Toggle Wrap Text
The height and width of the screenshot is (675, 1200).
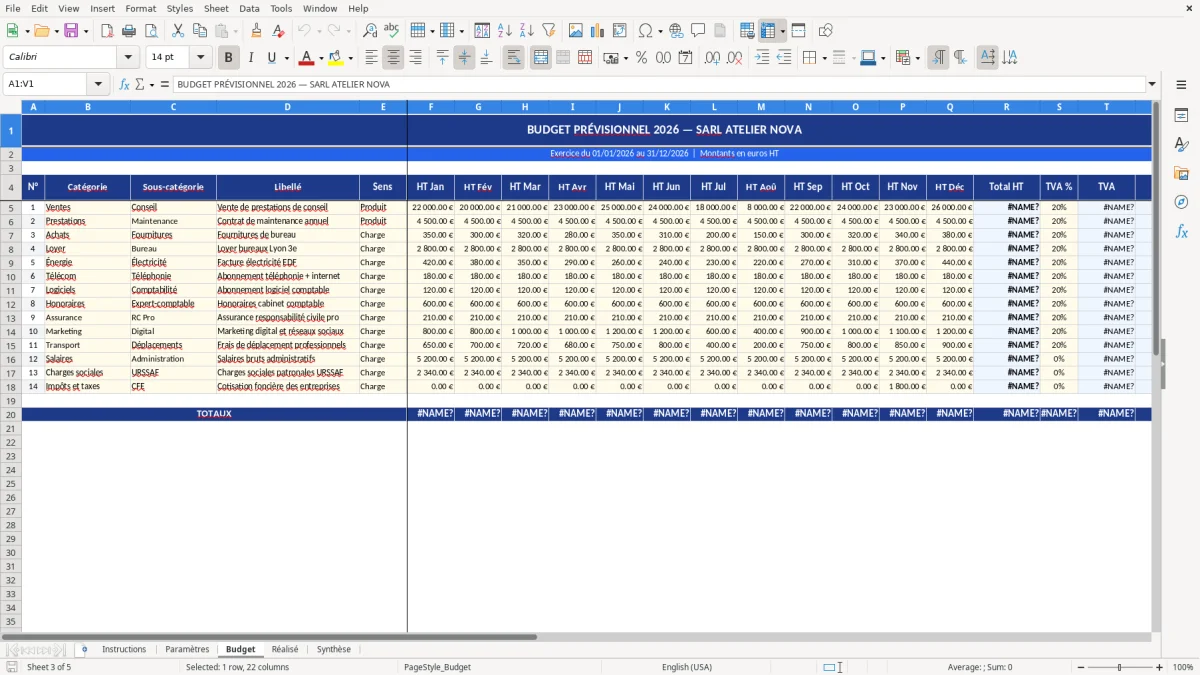(x=513, y=58)
